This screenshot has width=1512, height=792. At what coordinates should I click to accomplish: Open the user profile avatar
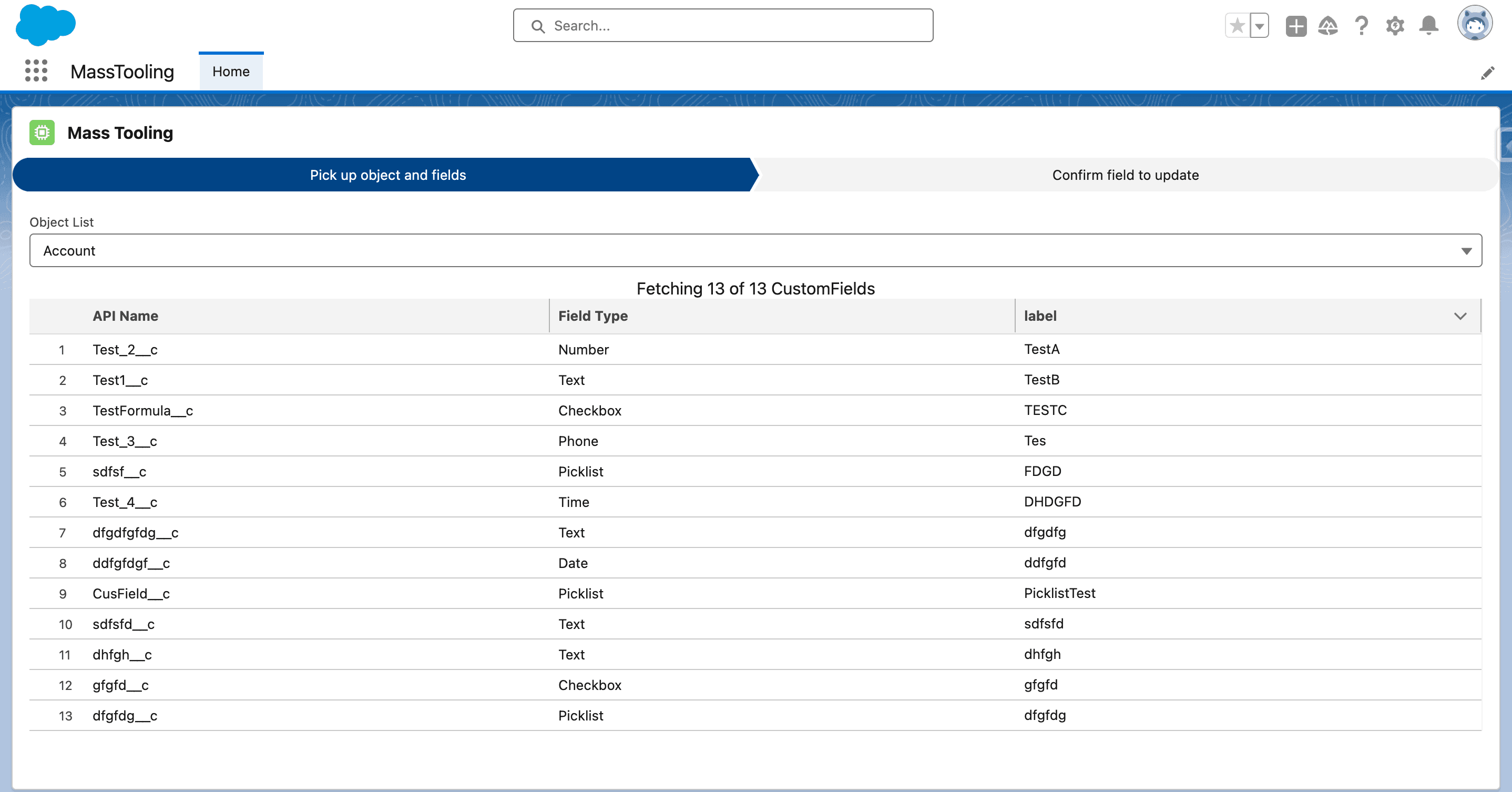[1475, 24]
